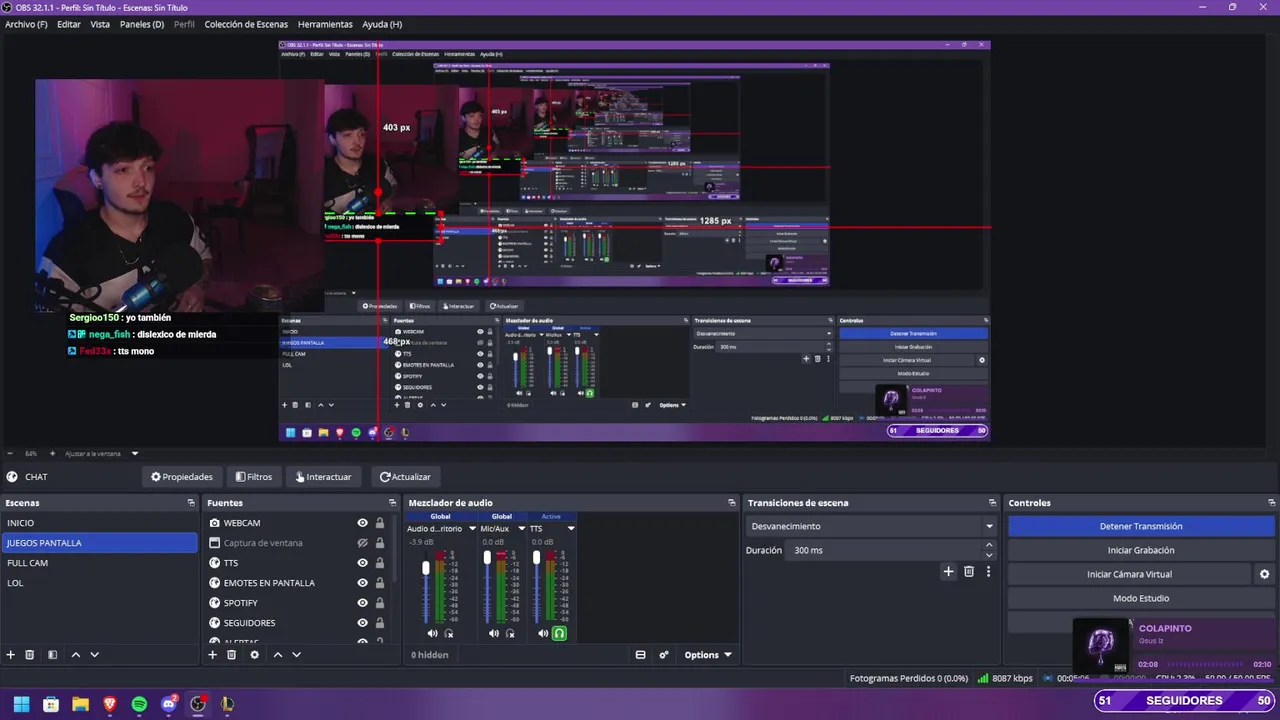Click Iniciar Cámara Virtual button

click(1129, 574)
